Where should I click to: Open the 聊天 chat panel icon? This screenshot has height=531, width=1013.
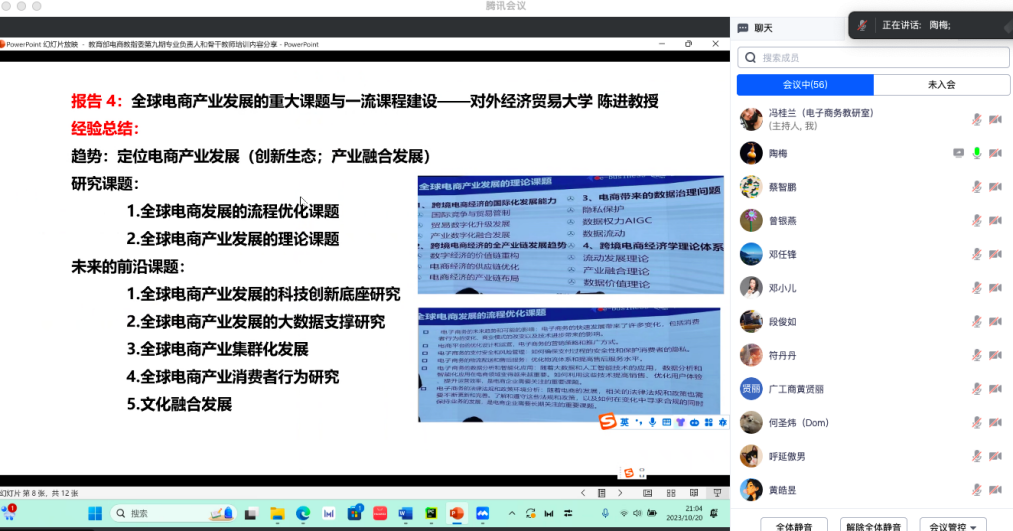(743, 28)
